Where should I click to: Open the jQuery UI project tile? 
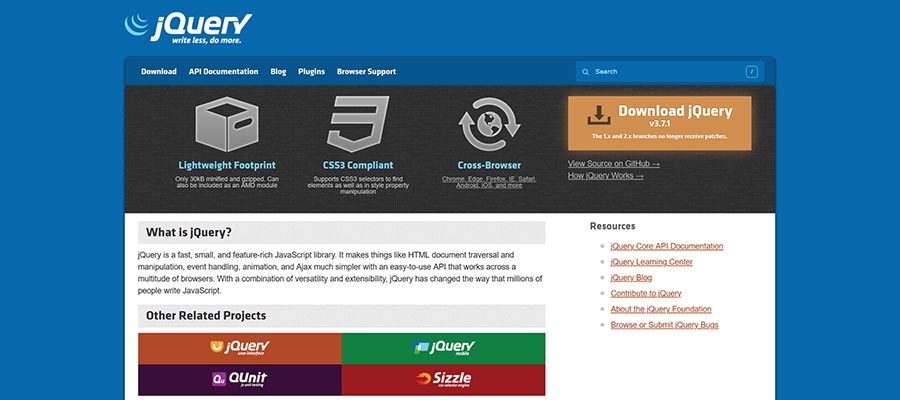pos(240,348)
